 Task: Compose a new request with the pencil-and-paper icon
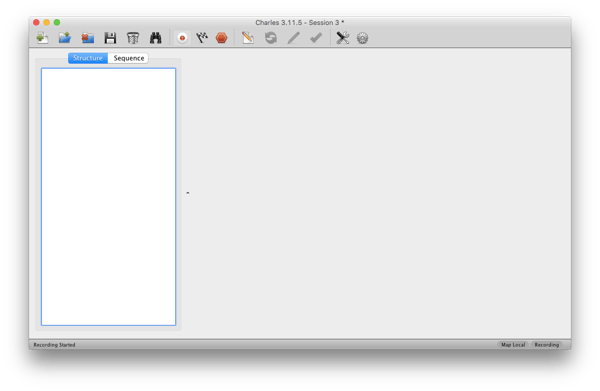pos(248,38)
